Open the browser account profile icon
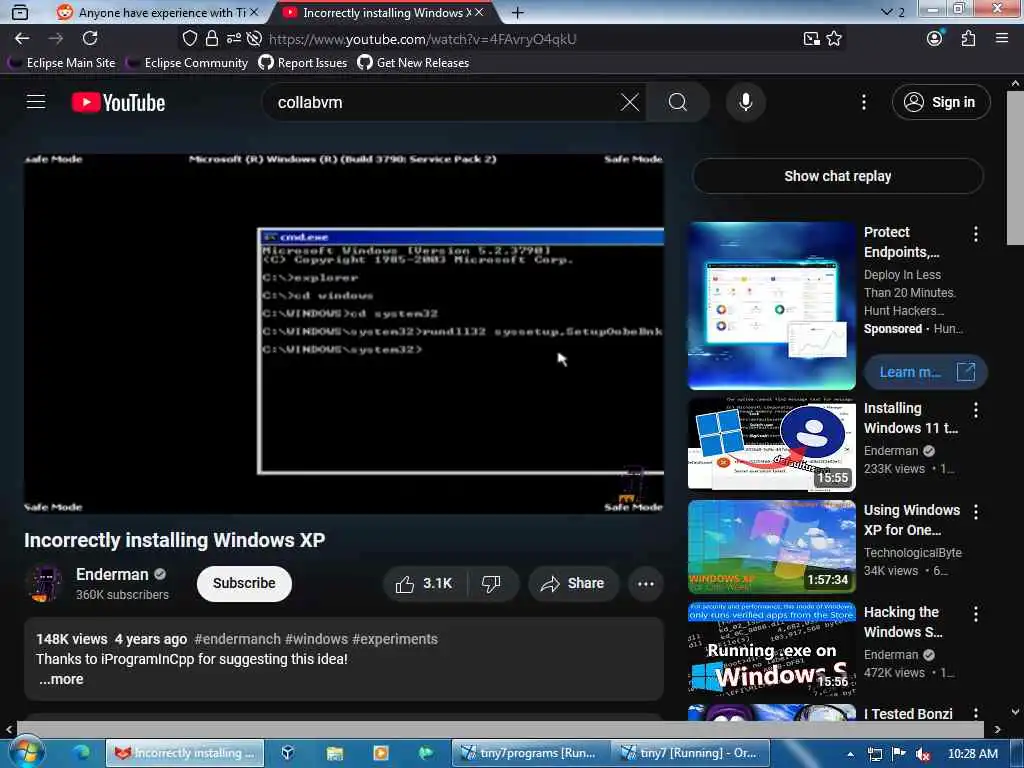The width and height of the screenshot is (1024, 768). 935,39
